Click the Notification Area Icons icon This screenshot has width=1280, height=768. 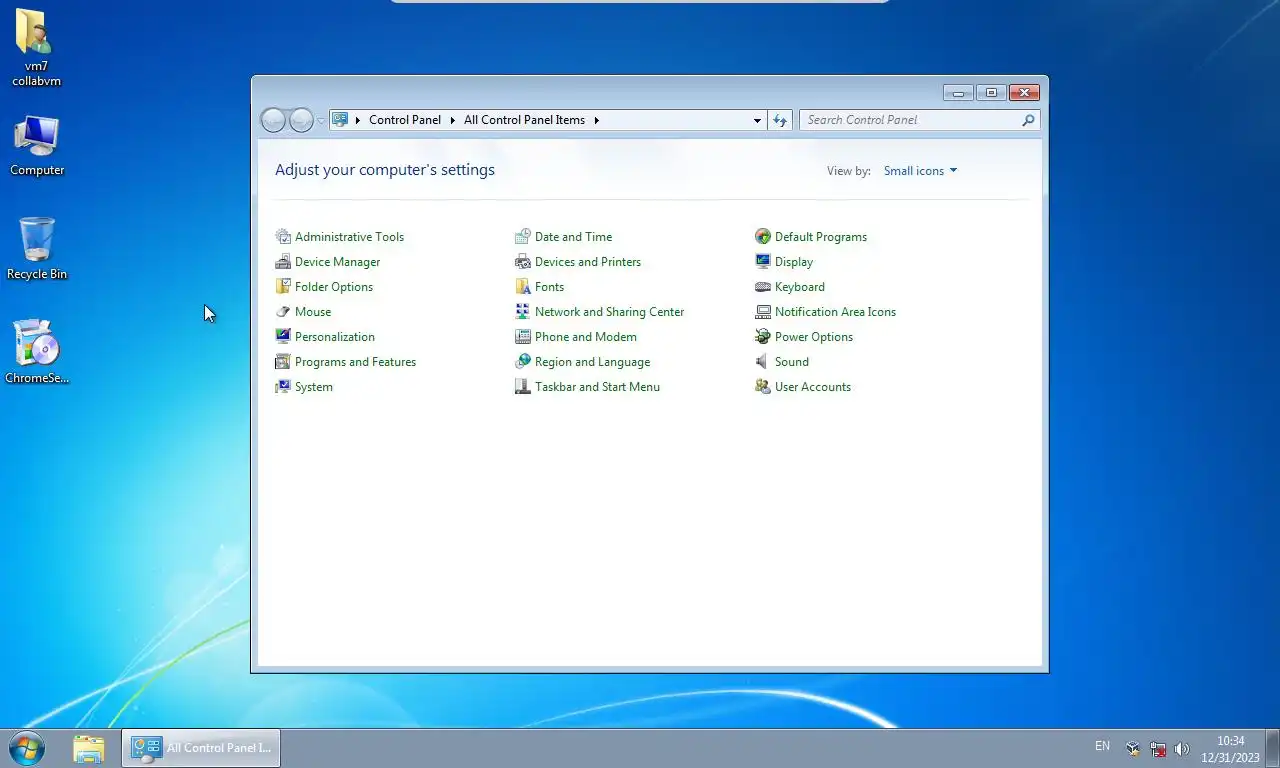[x=763, y=312]
